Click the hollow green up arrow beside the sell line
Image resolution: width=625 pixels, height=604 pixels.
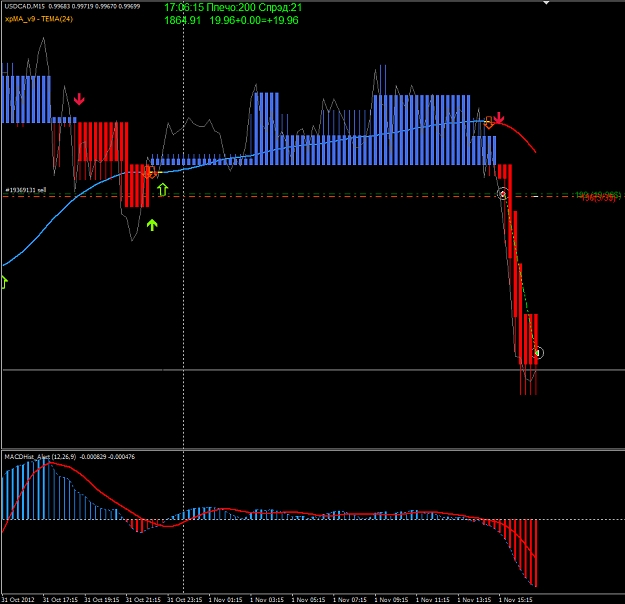click(162, 190)
